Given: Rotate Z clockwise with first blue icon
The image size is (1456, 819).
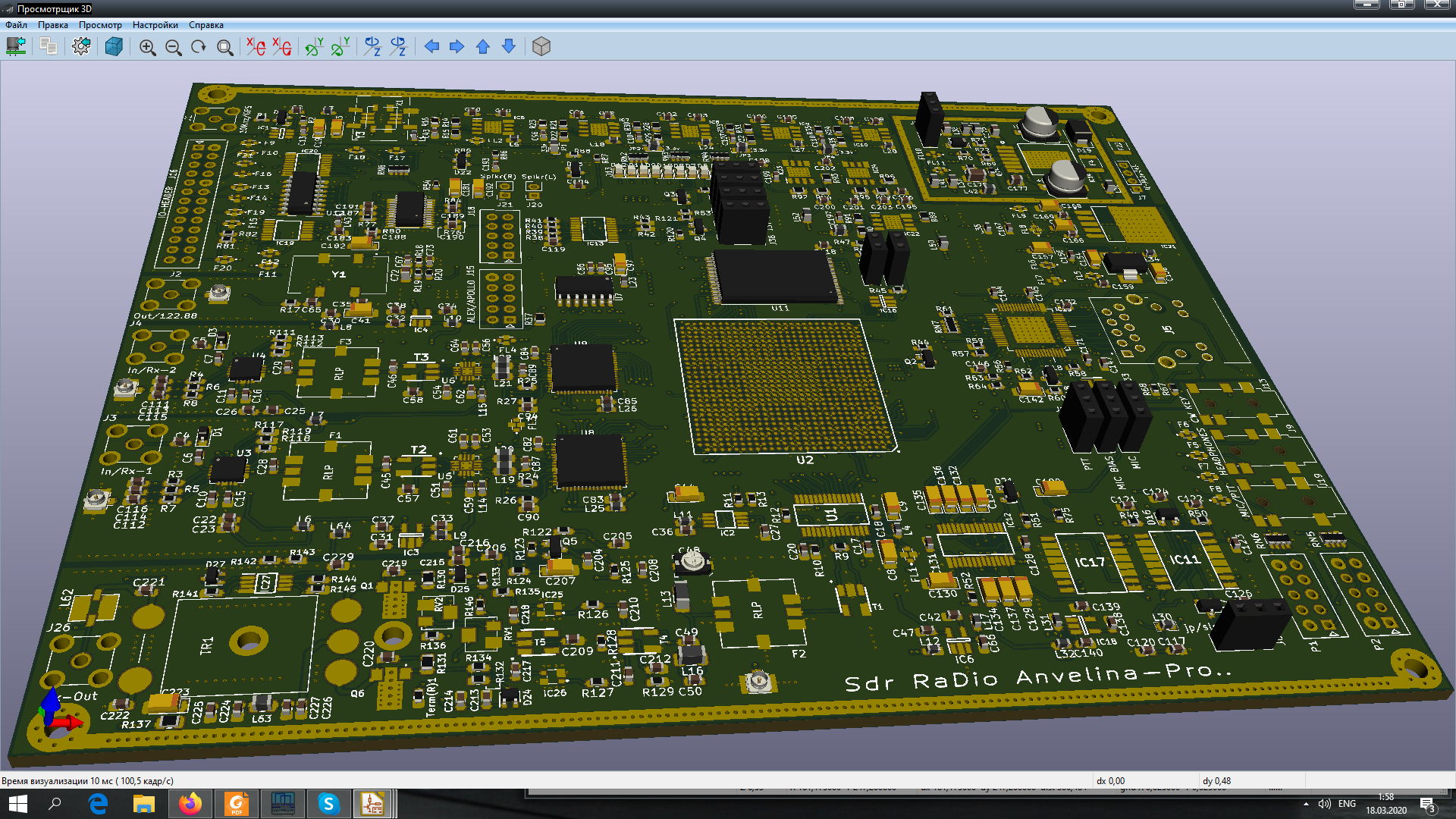Looking at the screenshot, I should (x=372, y=47).
